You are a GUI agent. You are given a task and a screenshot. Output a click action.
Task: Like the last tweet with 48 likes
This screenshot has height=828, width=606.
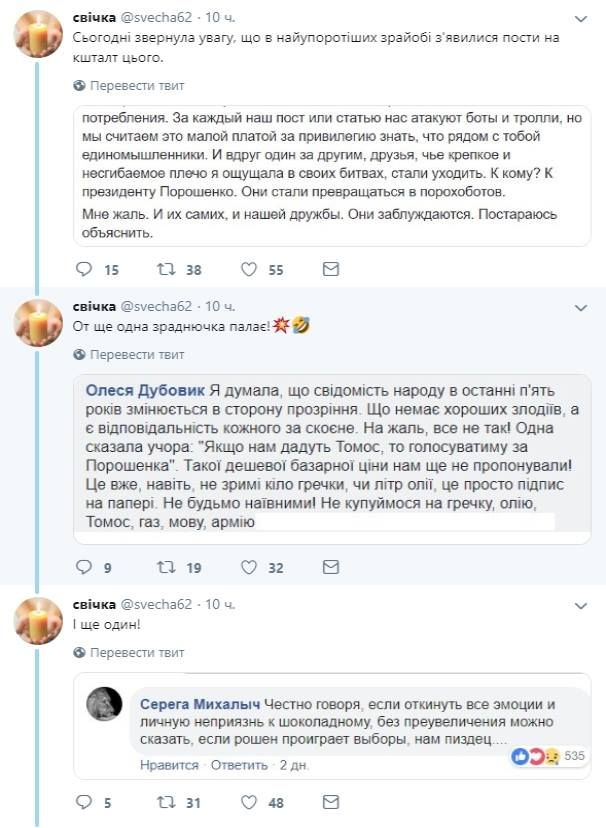[x=249, y=803]
